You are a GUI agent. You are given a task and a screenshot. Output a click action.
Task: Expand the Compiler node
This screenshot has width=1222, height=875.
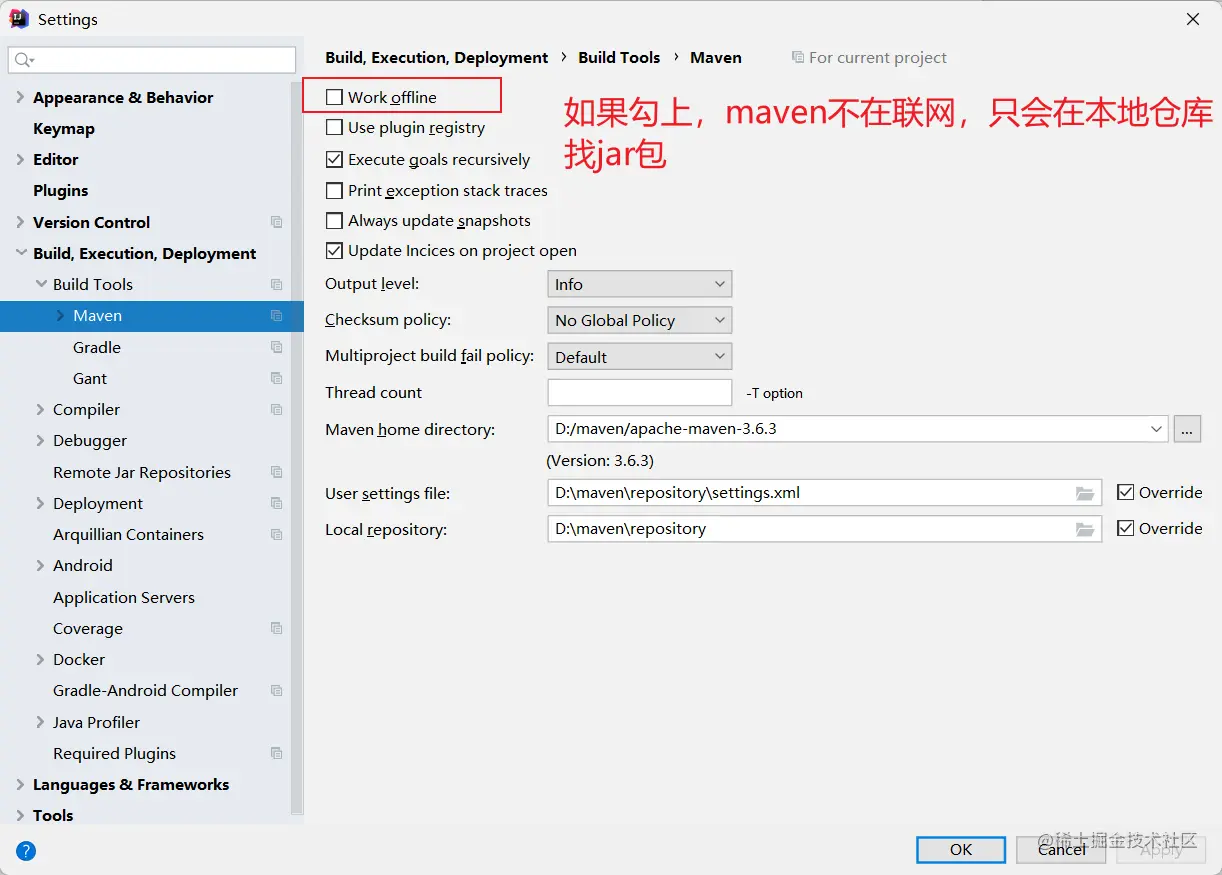click(41, 410)
